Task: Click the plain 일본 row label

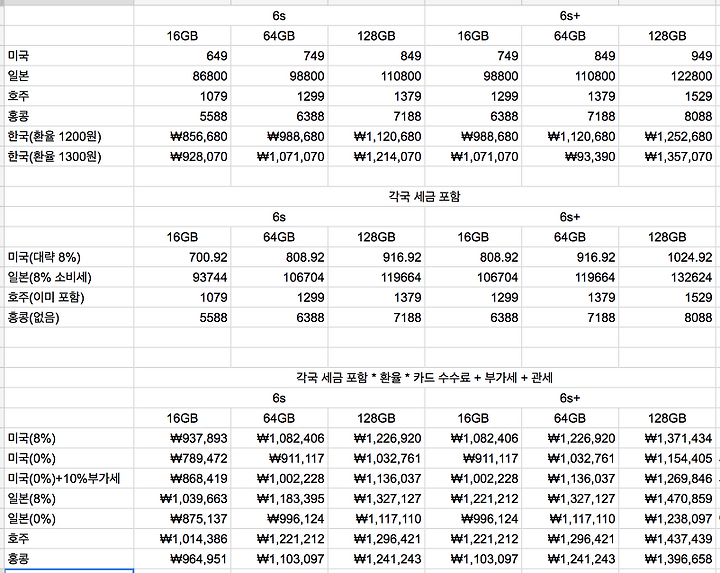Action: 69,76
